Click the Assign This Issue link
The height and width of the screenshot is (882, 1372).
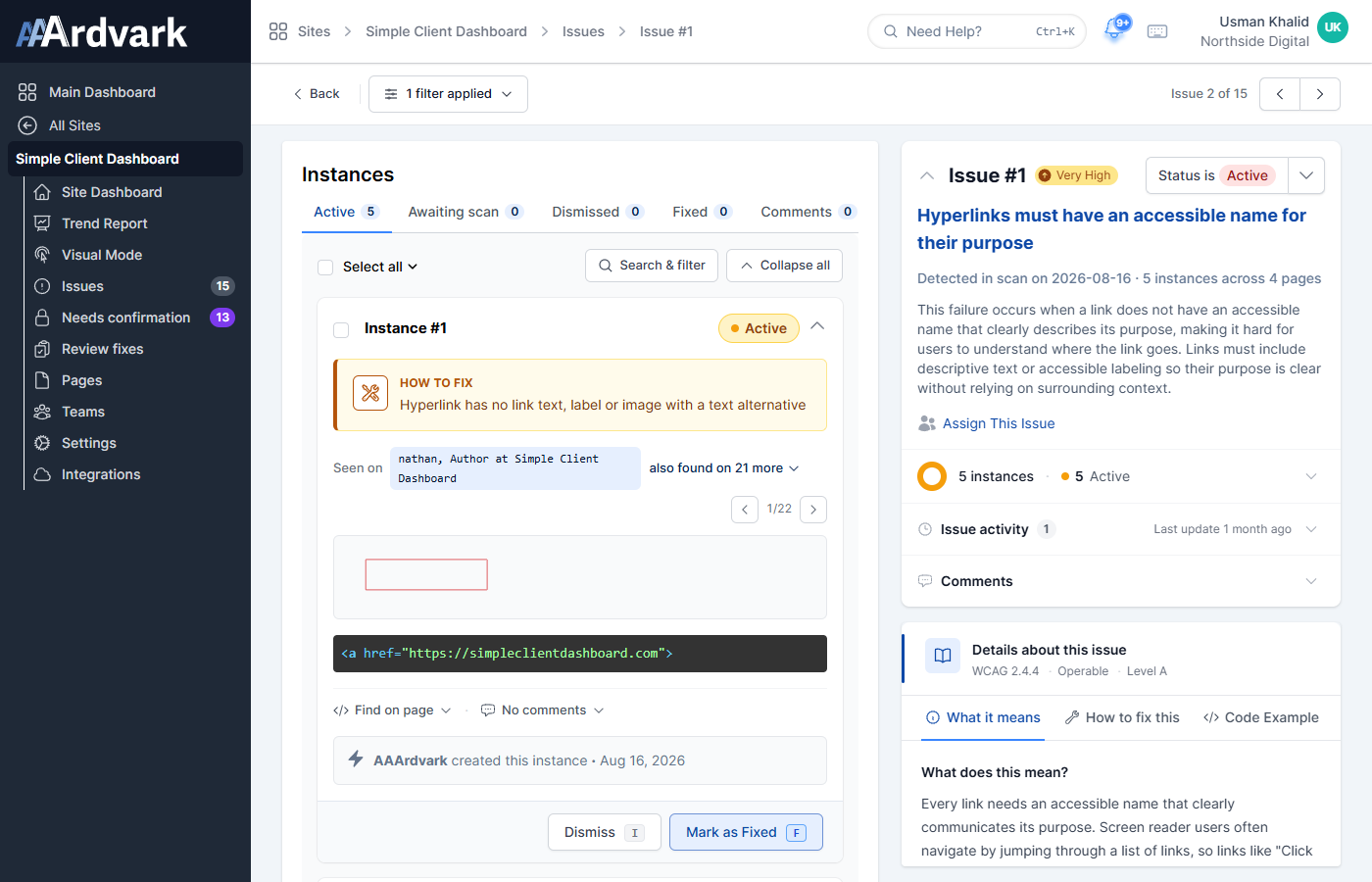(x=999, y=423)
